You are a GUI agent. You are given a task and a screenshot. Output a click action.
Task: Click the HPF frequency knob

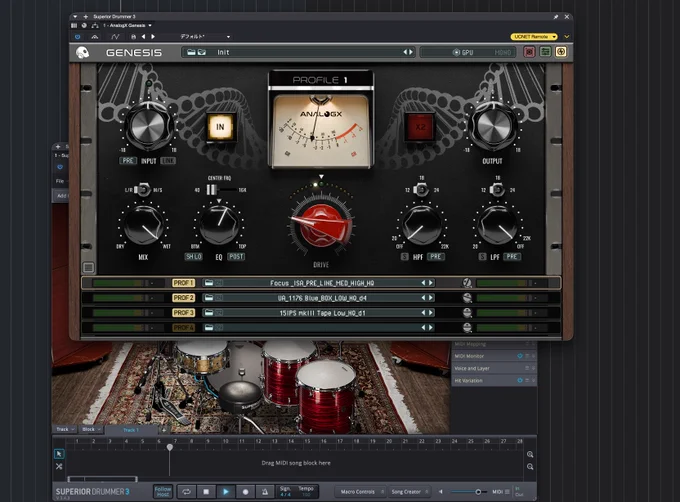click(x=421, y=225)
